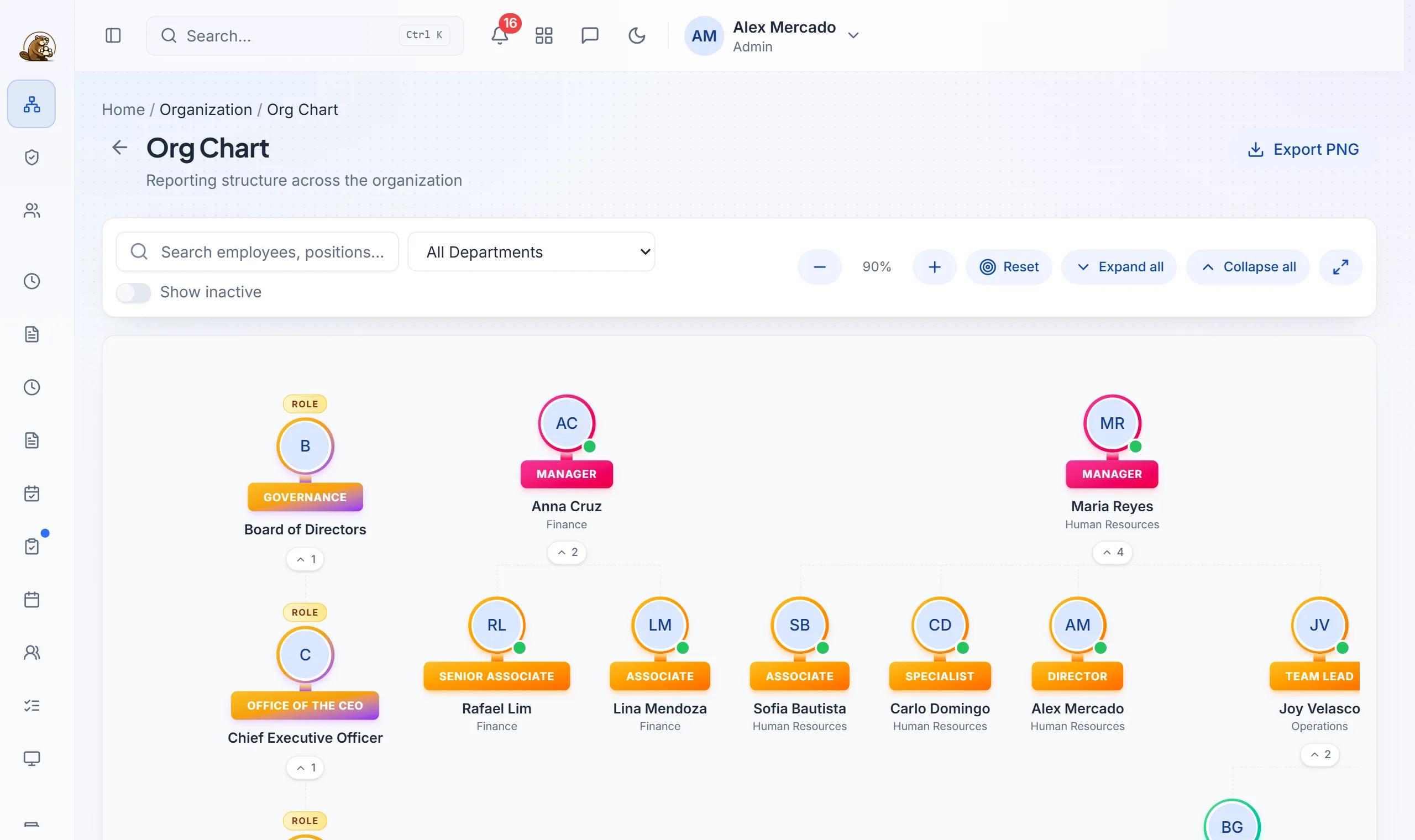1415x840 pixels.
Task: Click the checklist icon in sidebar
Action: pos(32,705)
